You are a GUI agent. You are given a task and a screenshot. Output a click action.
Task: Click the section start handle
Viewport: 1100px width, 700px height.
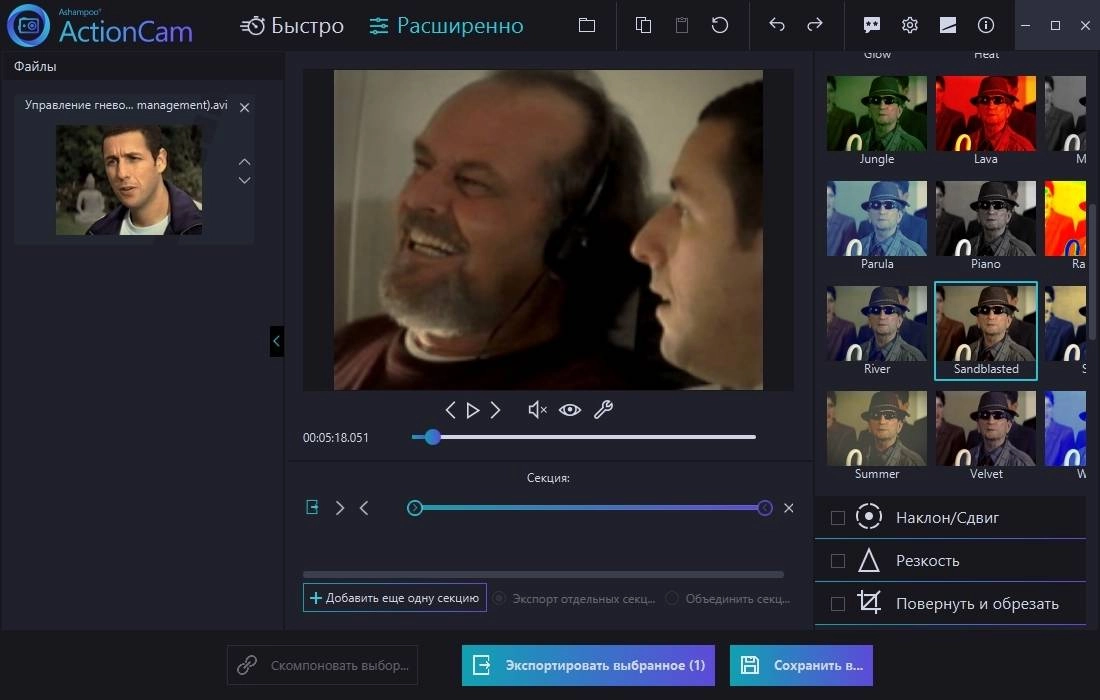pyautogui.click(x=415, y=508)
